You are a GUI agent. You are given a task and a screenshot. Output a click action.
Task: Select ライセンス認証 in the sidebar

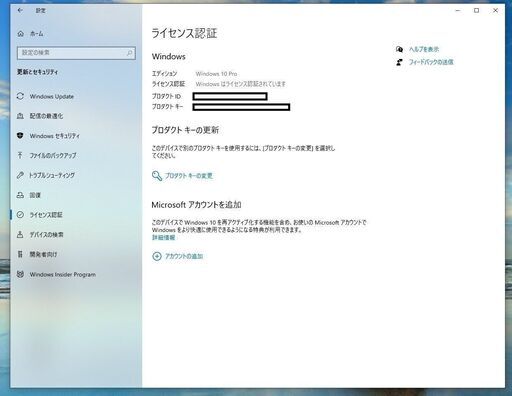[x=46, y=215]
